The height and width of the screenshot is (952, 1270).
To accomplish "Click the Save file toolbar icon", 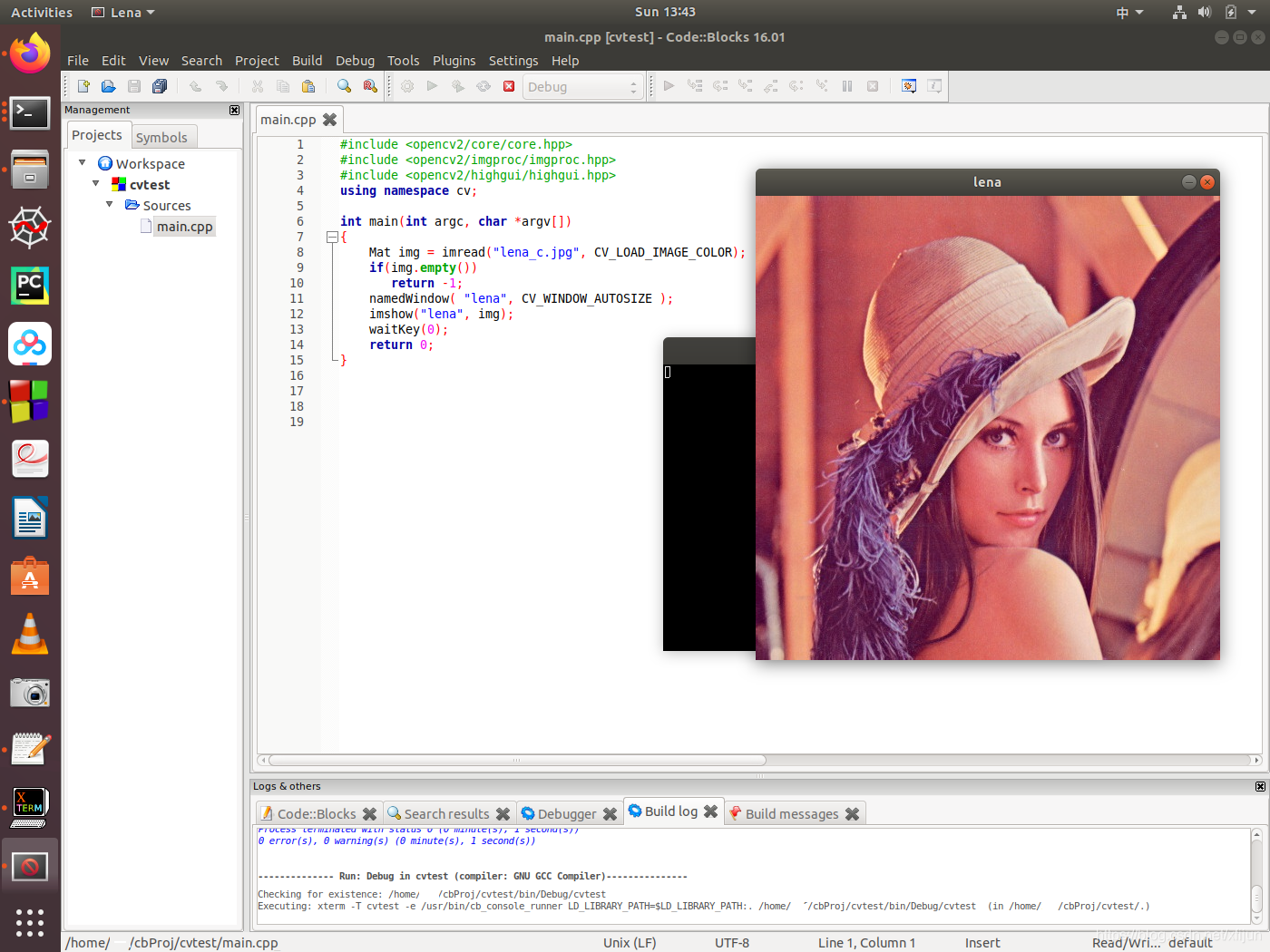I will (134, 86).
